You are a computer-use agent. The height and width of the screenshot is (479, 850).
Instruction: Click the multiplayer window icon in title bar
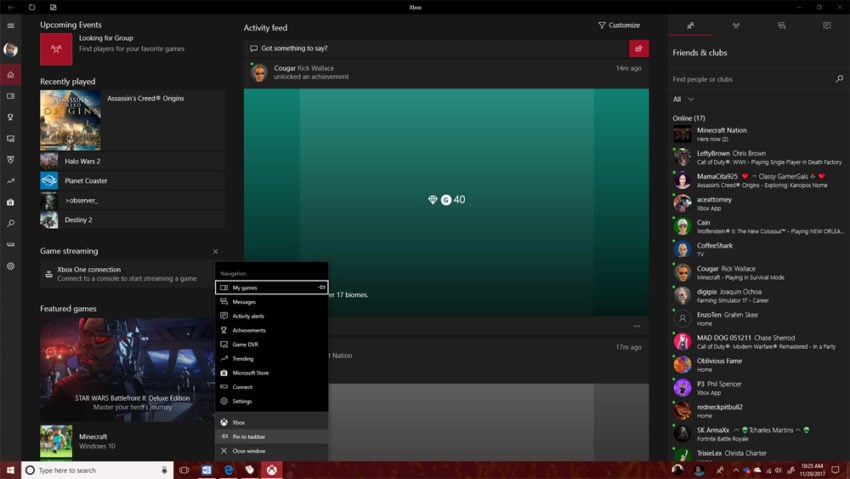click(53, 7)
